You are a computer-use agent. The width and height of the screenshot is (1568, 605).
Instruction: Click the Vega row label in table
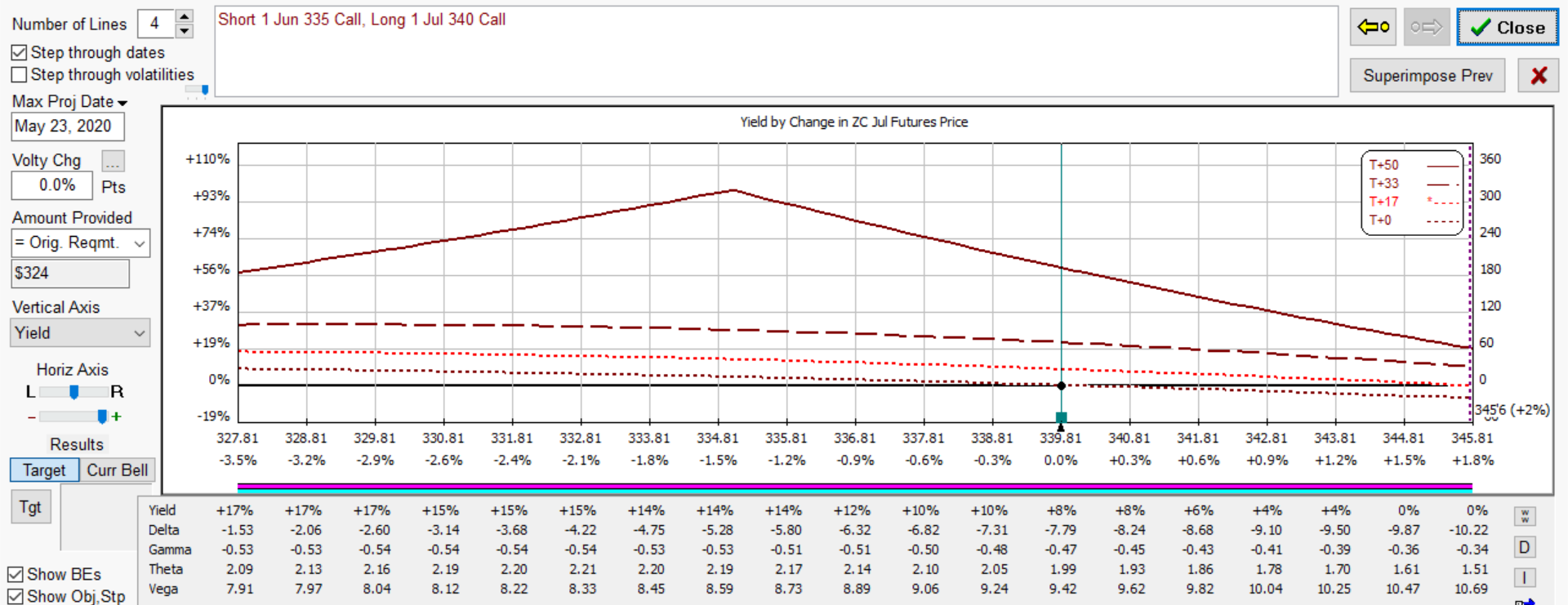(x=163, y=589)
